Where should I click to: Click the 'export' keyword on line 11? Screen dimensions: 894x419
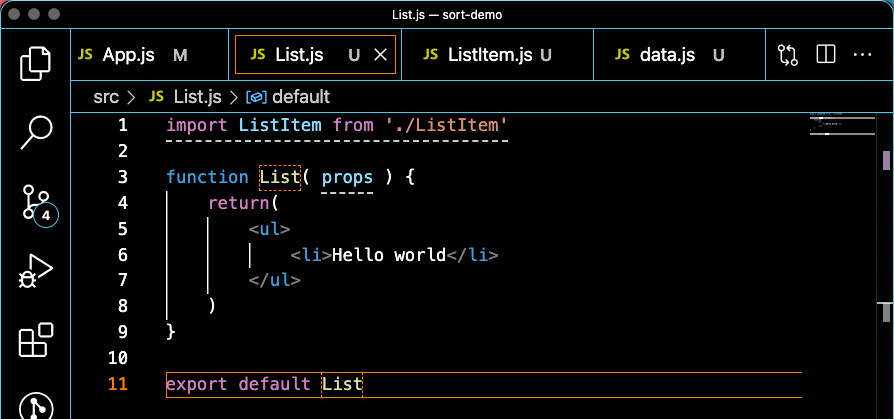click(x=197, y=384)
